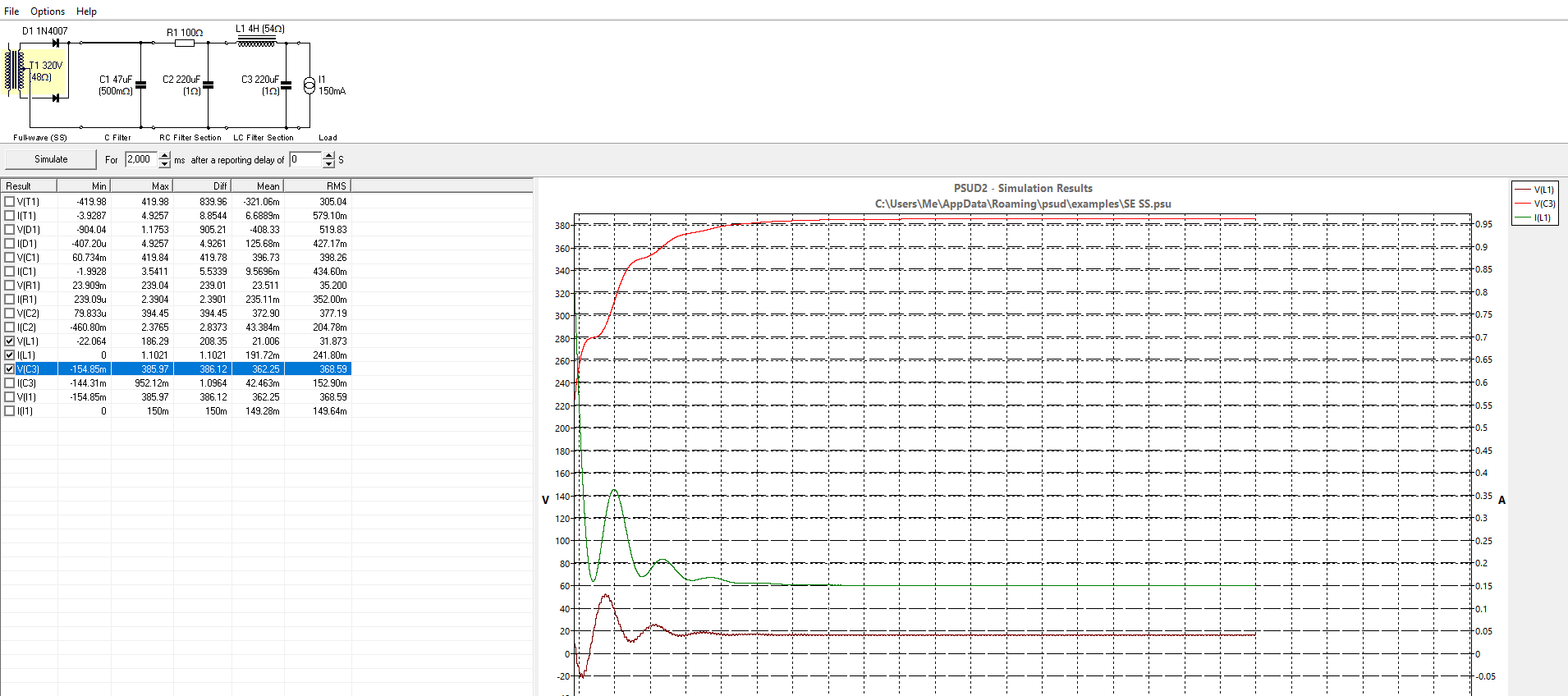1568x696 pixels.
Task: Sort by the Diff column header
Action: coord(203,186)
